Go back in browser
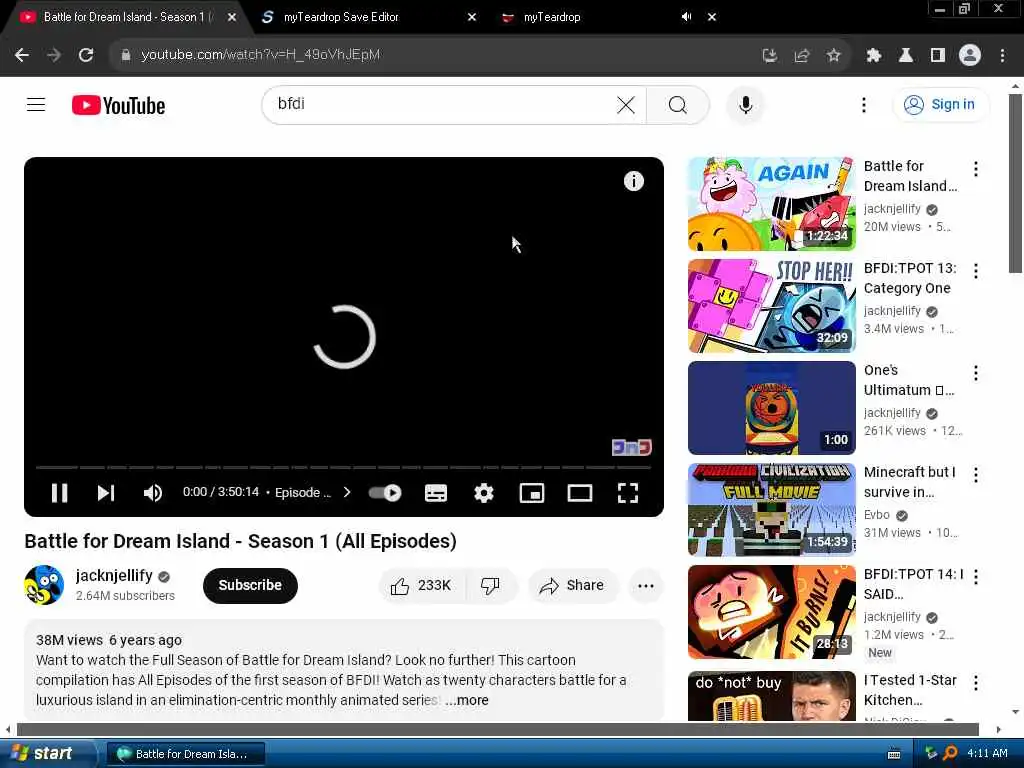The height and width of the screenshot is (768, 1024). pyautogui.click(x=22, y=55)
